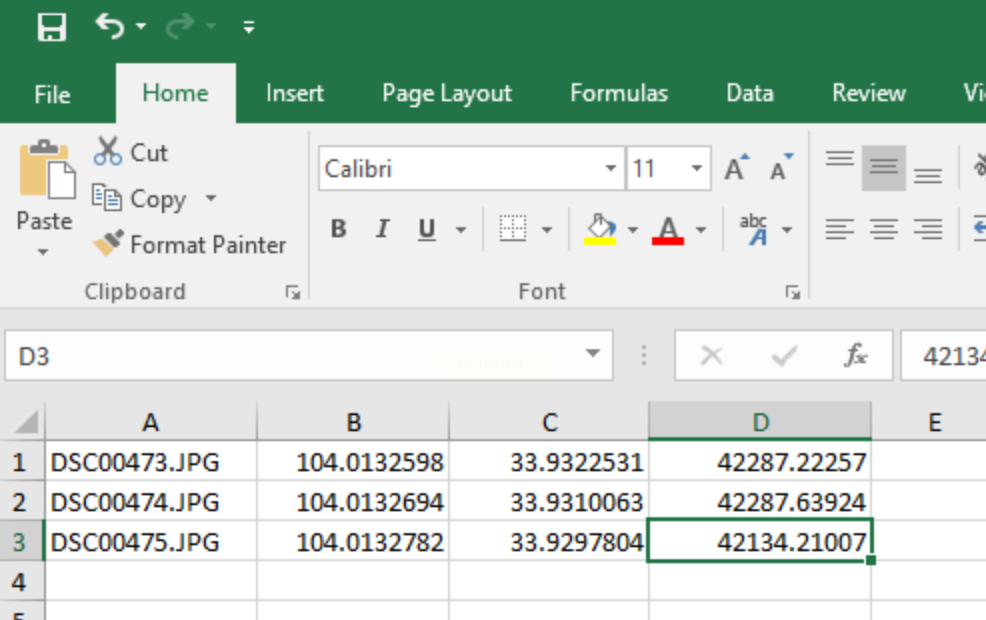Click the Save icon in title bar

coord(51,27)
